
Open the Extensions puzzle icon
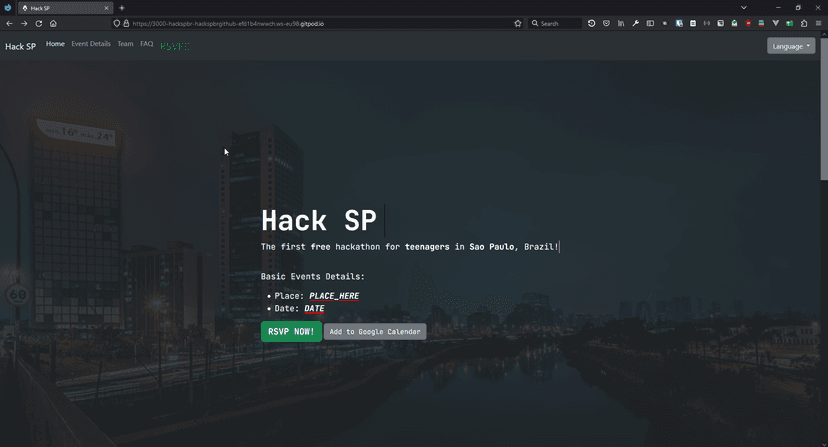tap(804, 23)
